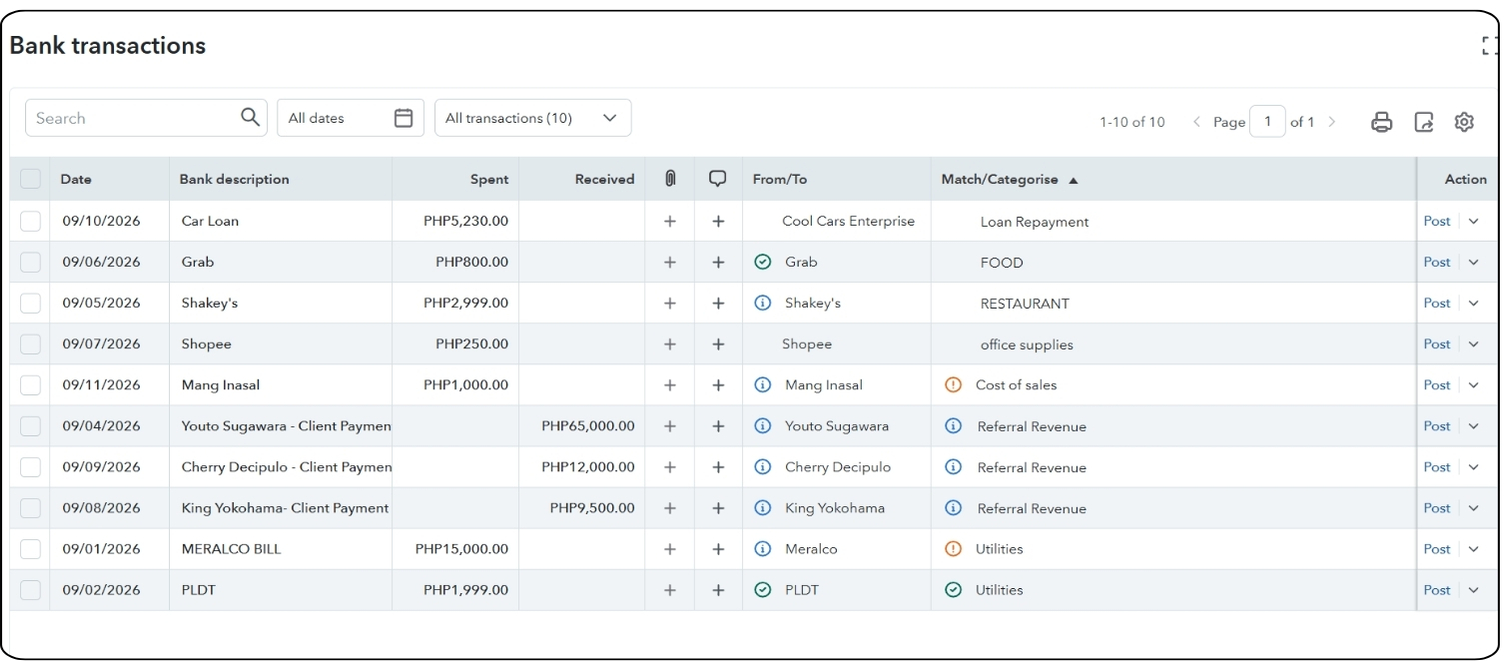Click the warning icon beside Meralco Utilities
Viewport: 1510px width, 661px height.
tap(953, 549)
